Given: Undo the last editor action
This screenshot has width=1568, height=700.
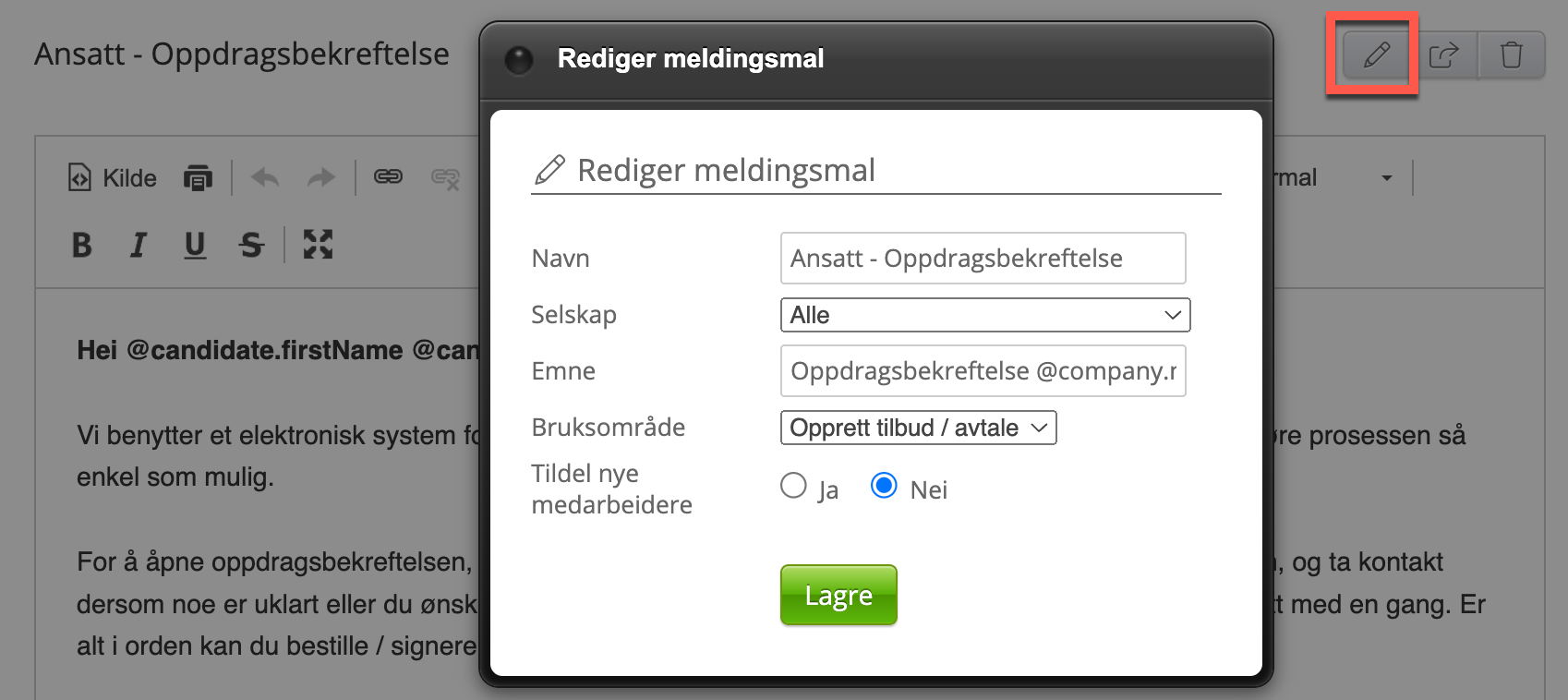Looking at the screenshot, I should [265, 177].
